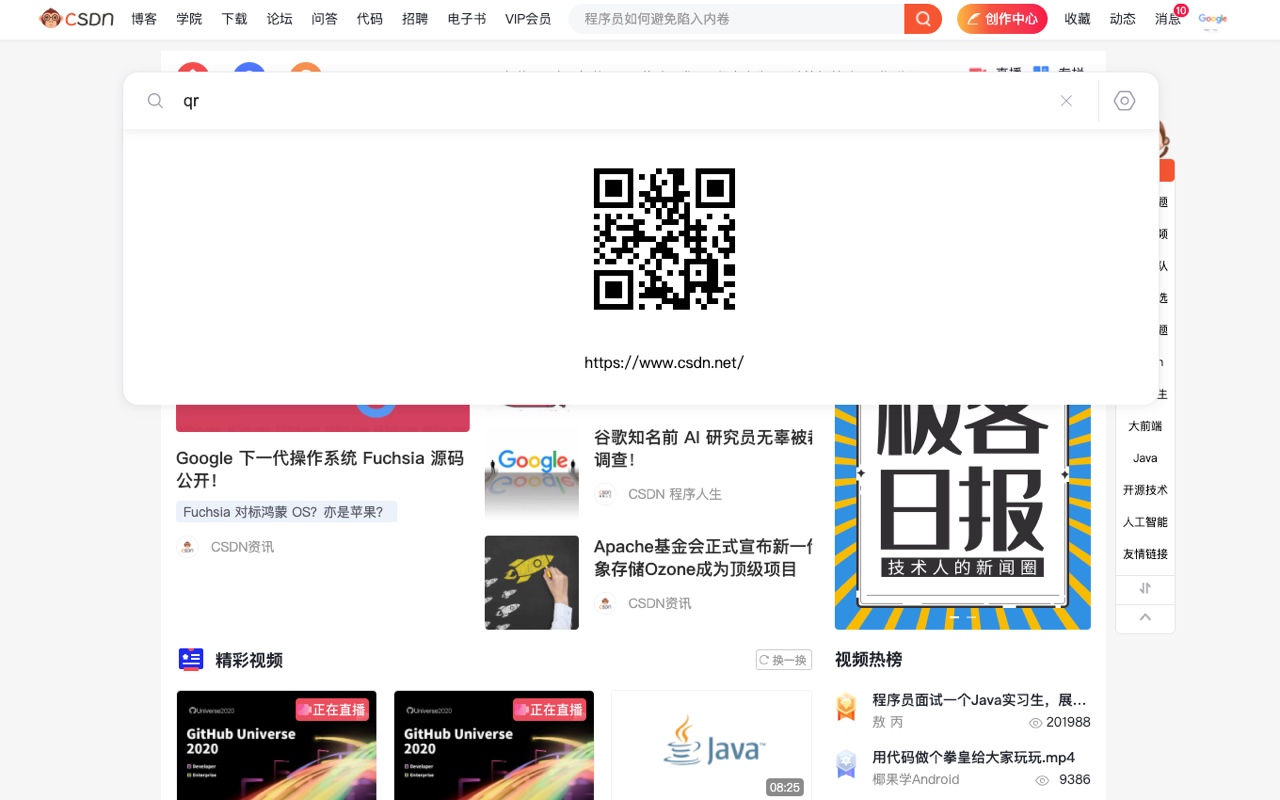
Task: Click the CSDN 程序人生 author avatar
Action: [x=605, y=494]
